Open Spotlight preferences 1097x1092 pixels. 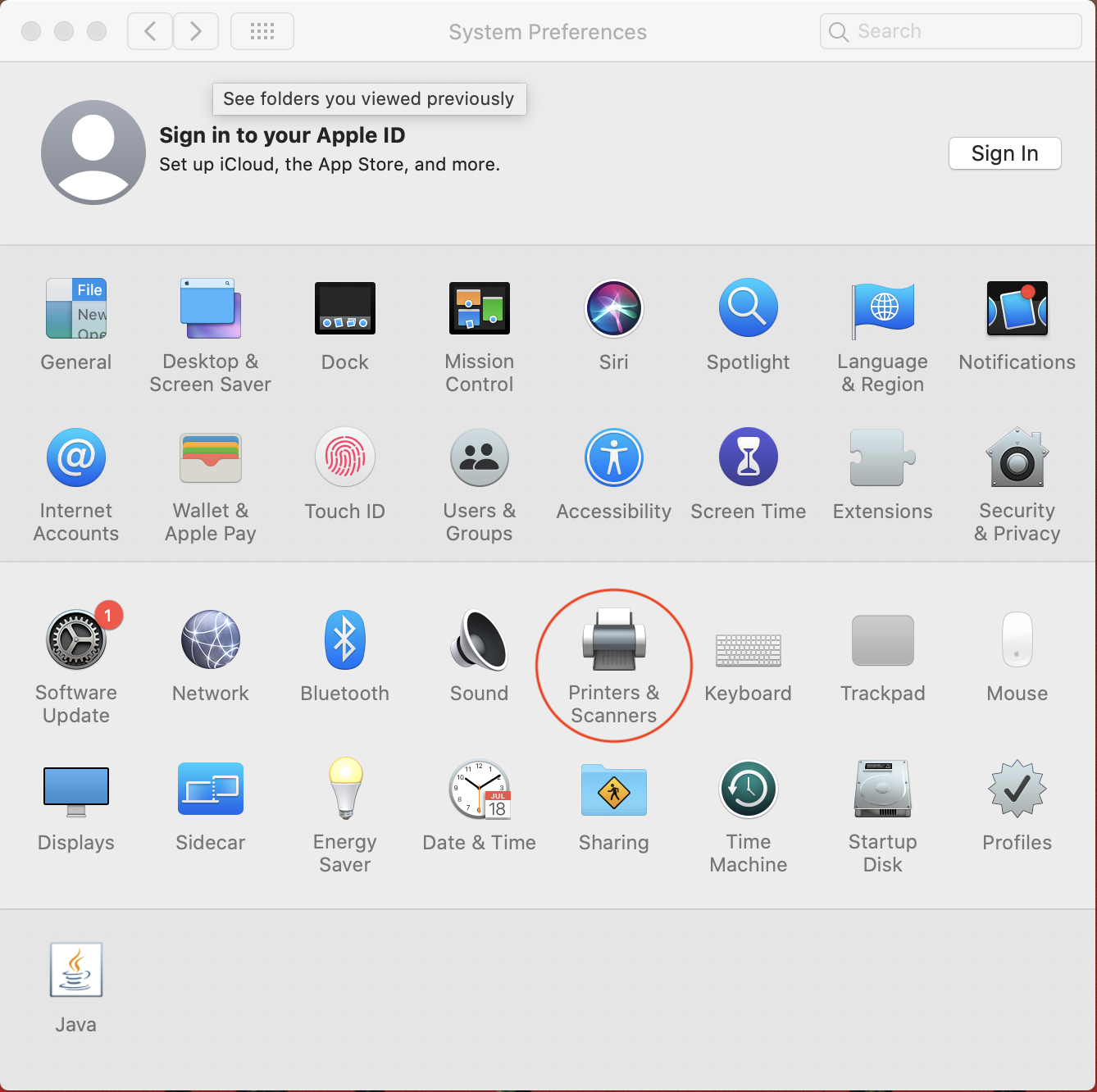[x=749, y=309]
